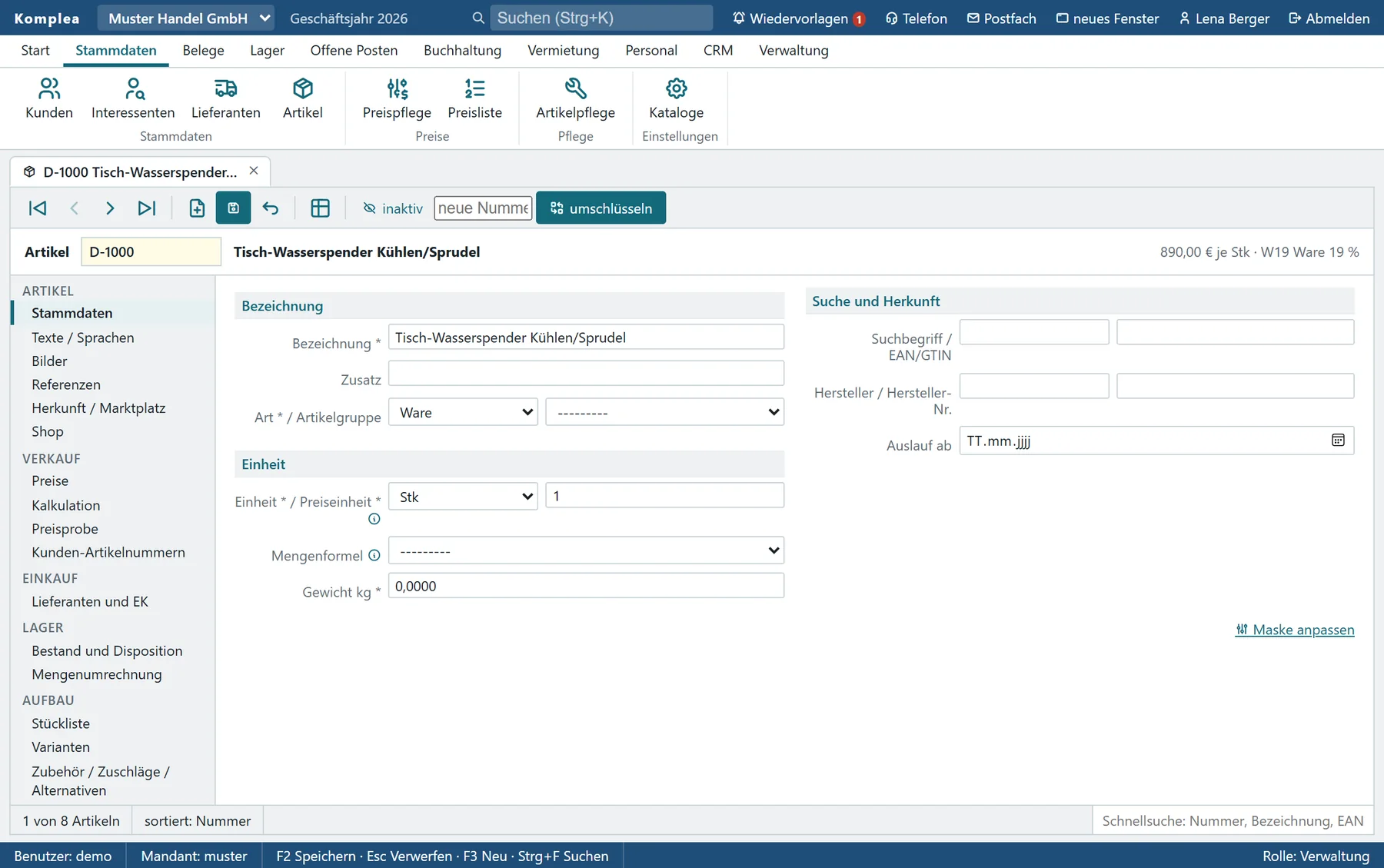Open calendar picker for Auslauf ab

[x=1338, y=441]
